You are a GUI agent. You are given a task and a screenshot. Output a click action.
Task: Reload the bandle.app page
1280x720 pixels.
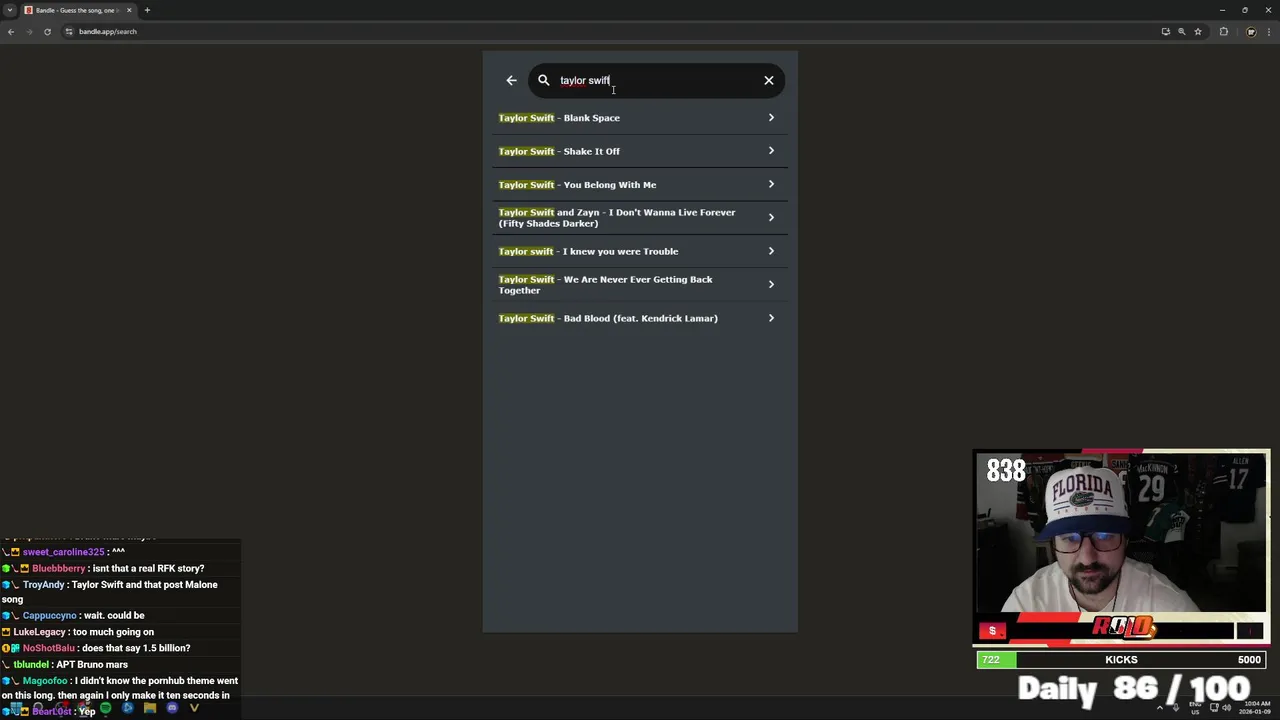click(47, 31)
